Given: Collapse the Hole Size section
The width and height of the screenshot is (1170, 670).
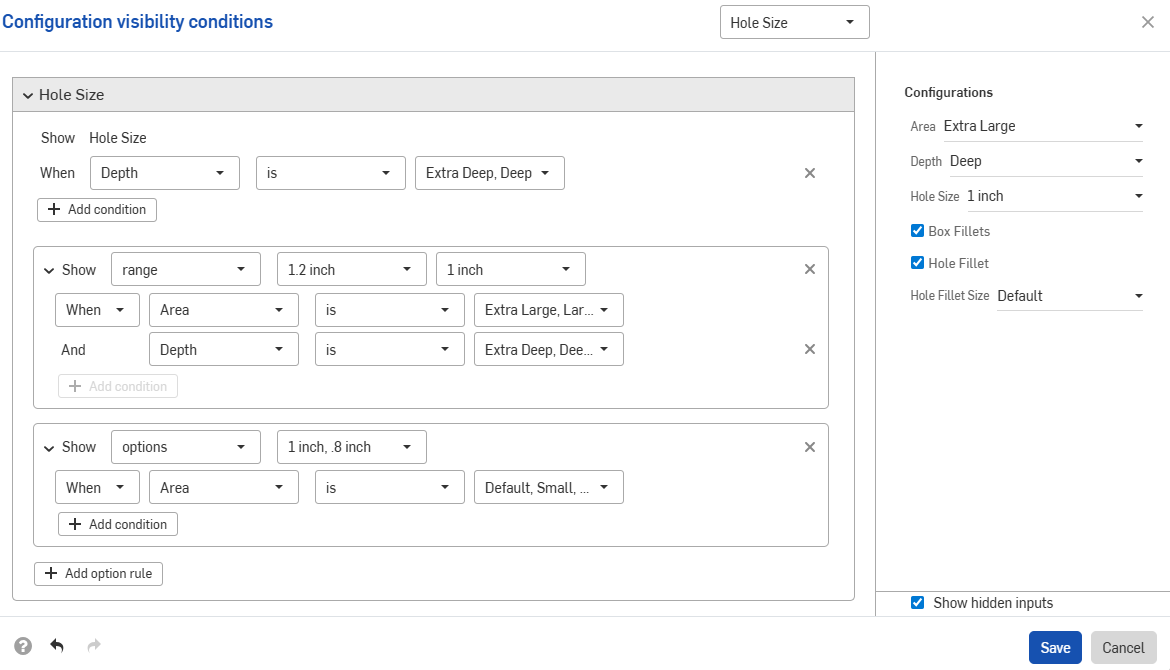Looking at the screenshot, I should pyautogui.click(x=28, y=94).
